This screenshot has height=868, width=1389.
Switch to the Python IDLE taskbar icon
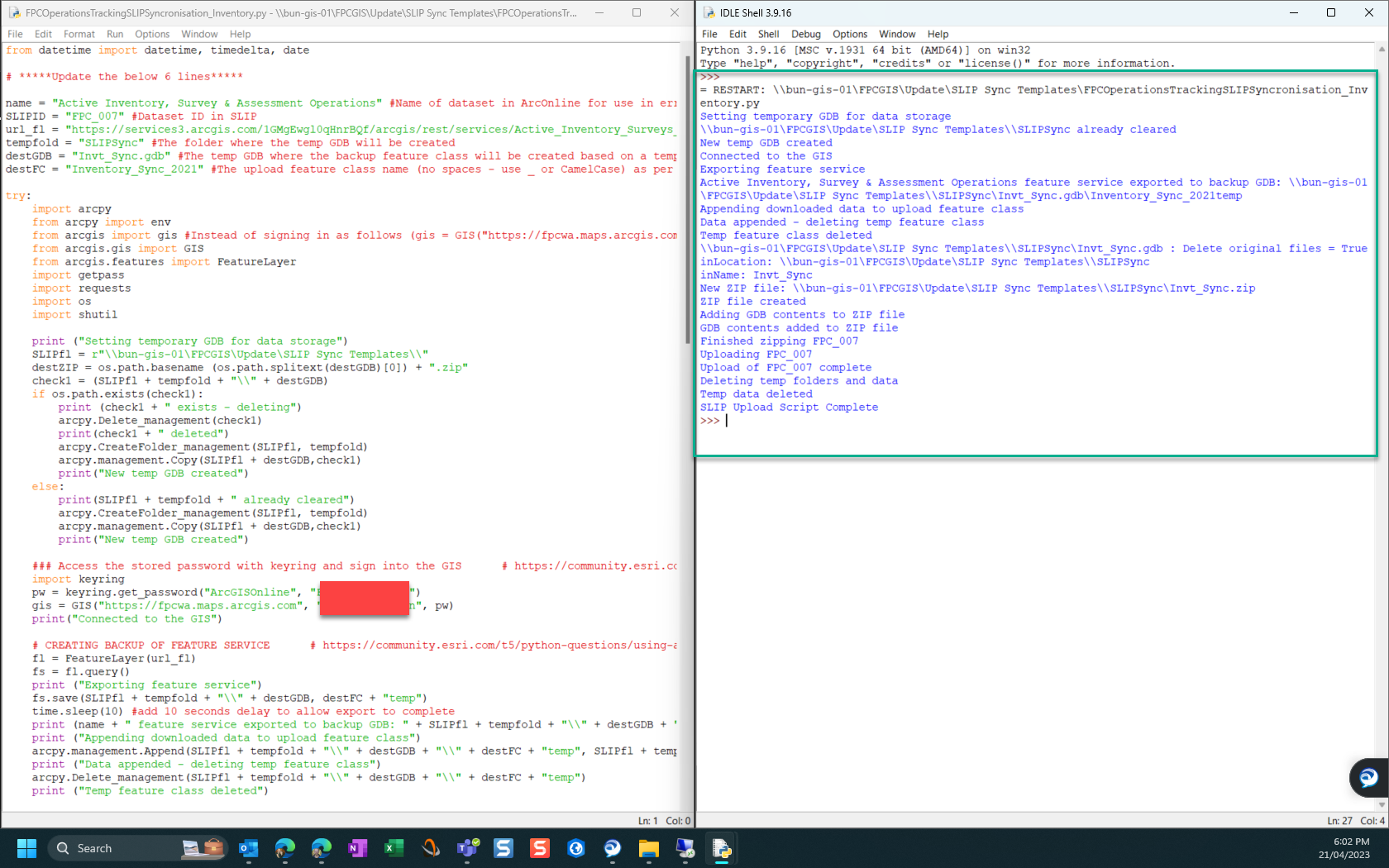click(722, 848)
